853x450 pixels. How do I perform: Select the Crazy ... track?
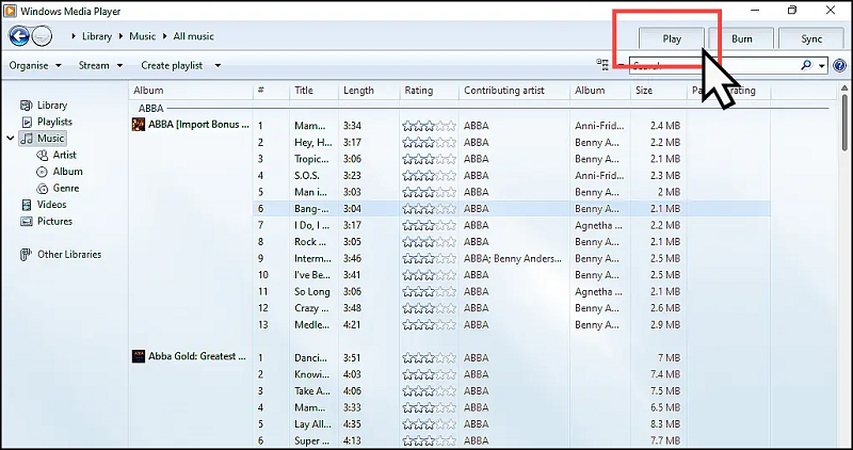tap(311, 308)
